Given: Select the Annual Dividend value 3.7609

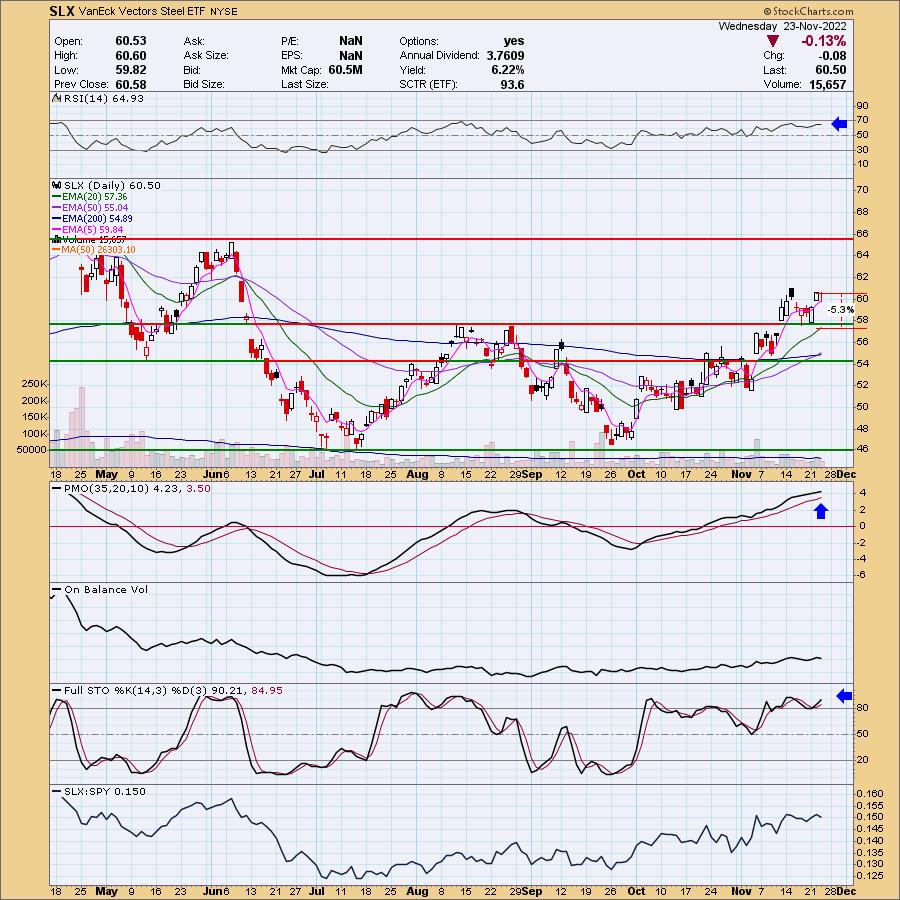Looking at the screenshot, I should [505, 56].
